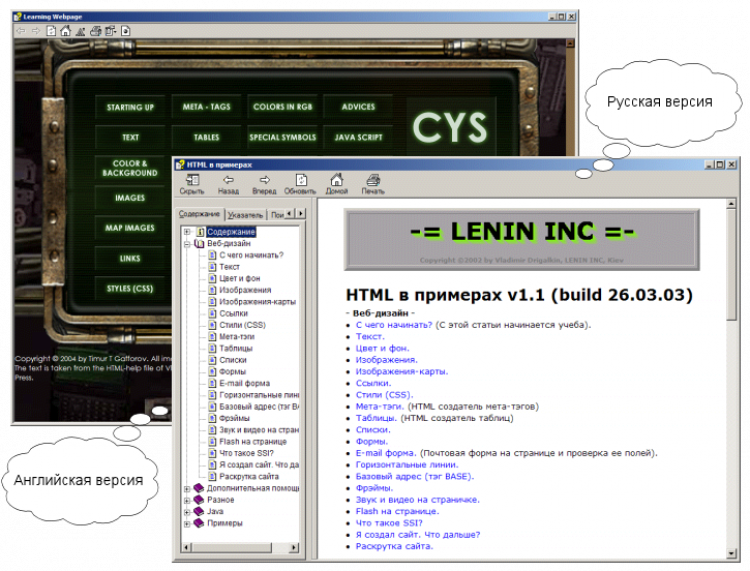Click the page icon beside Списки tree item
Screen dimensions: 750x571
click(212, 360)
